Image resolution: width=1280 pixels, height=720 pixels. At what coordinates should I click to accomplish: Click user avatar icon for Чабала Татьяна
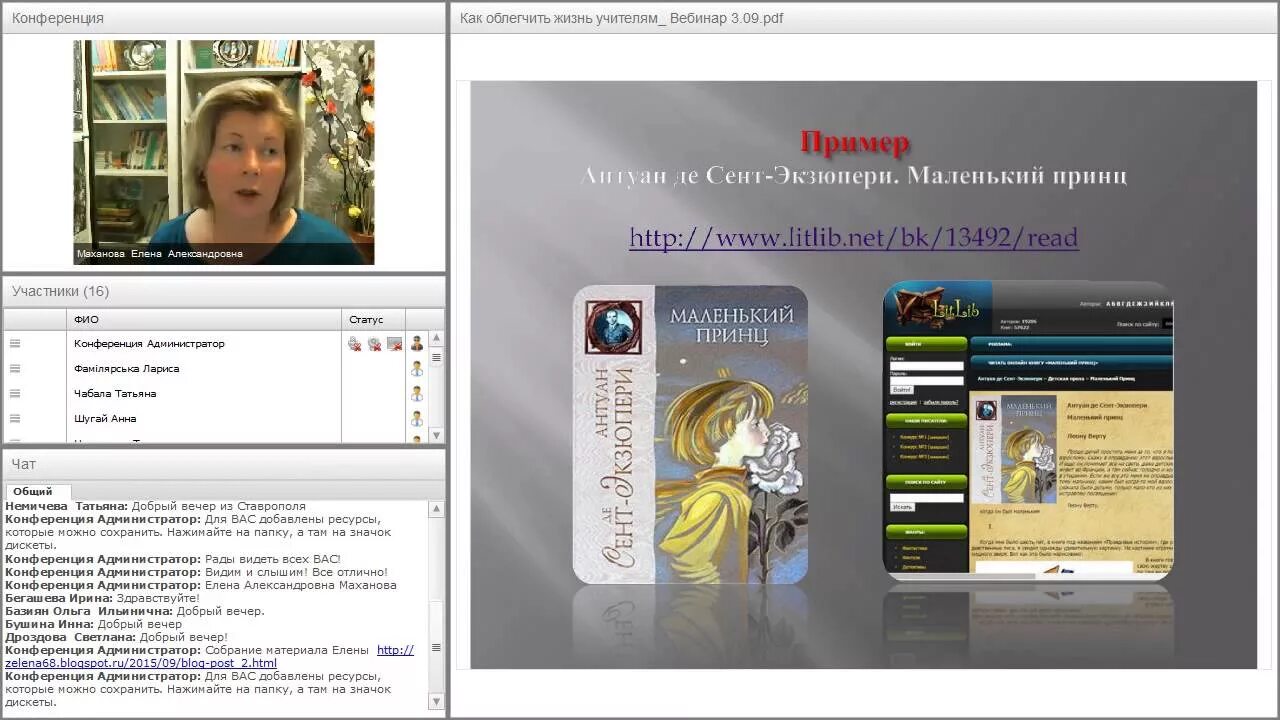(417, 394)
